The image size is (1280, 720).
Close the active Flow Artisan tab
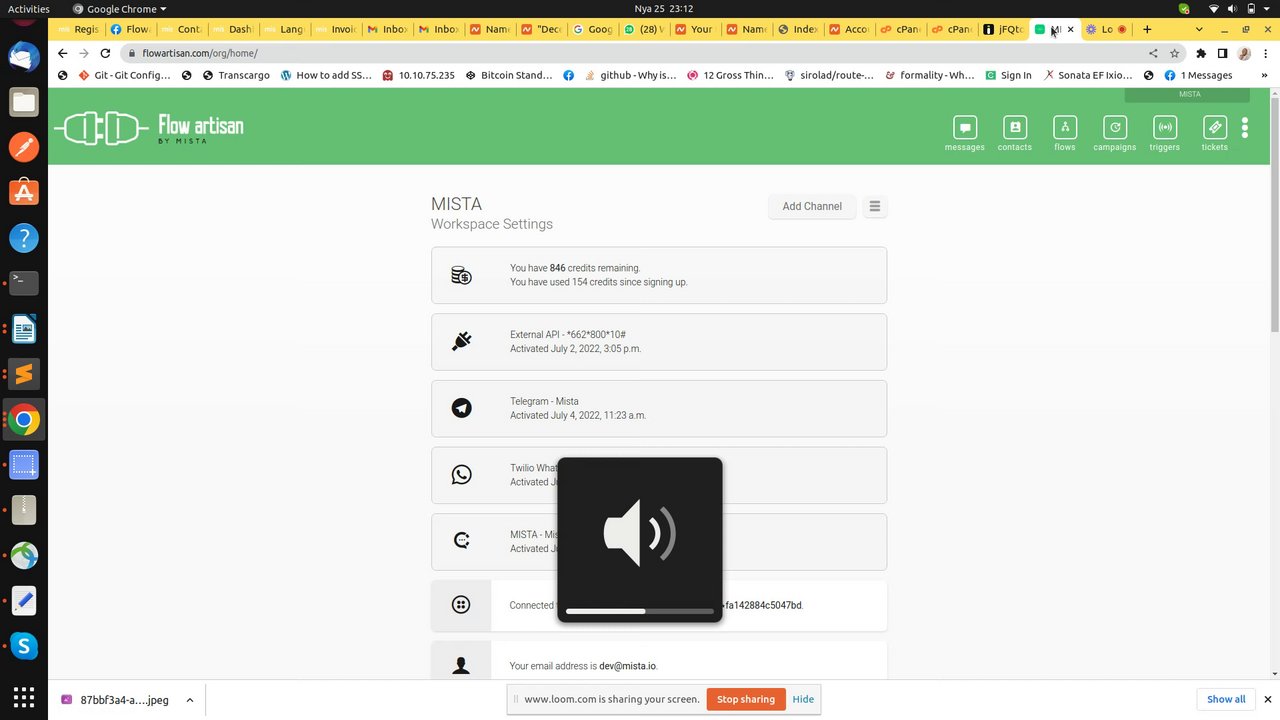click(x=1071, y=29)
